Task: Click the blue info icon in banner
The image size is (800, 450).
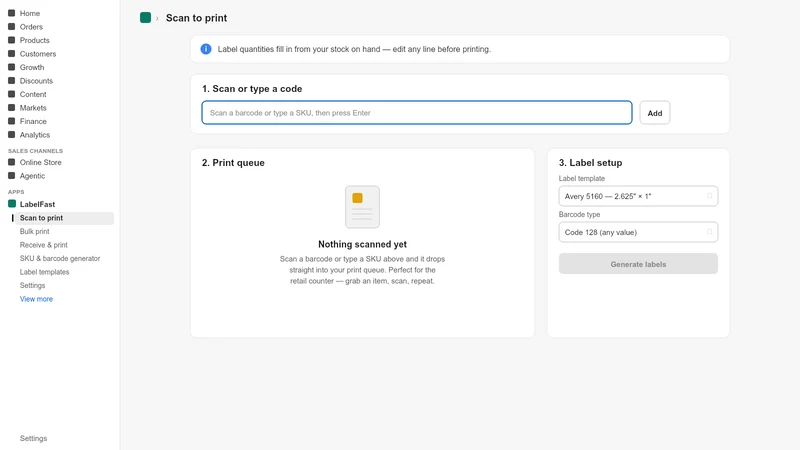Action: coord(206,49)
